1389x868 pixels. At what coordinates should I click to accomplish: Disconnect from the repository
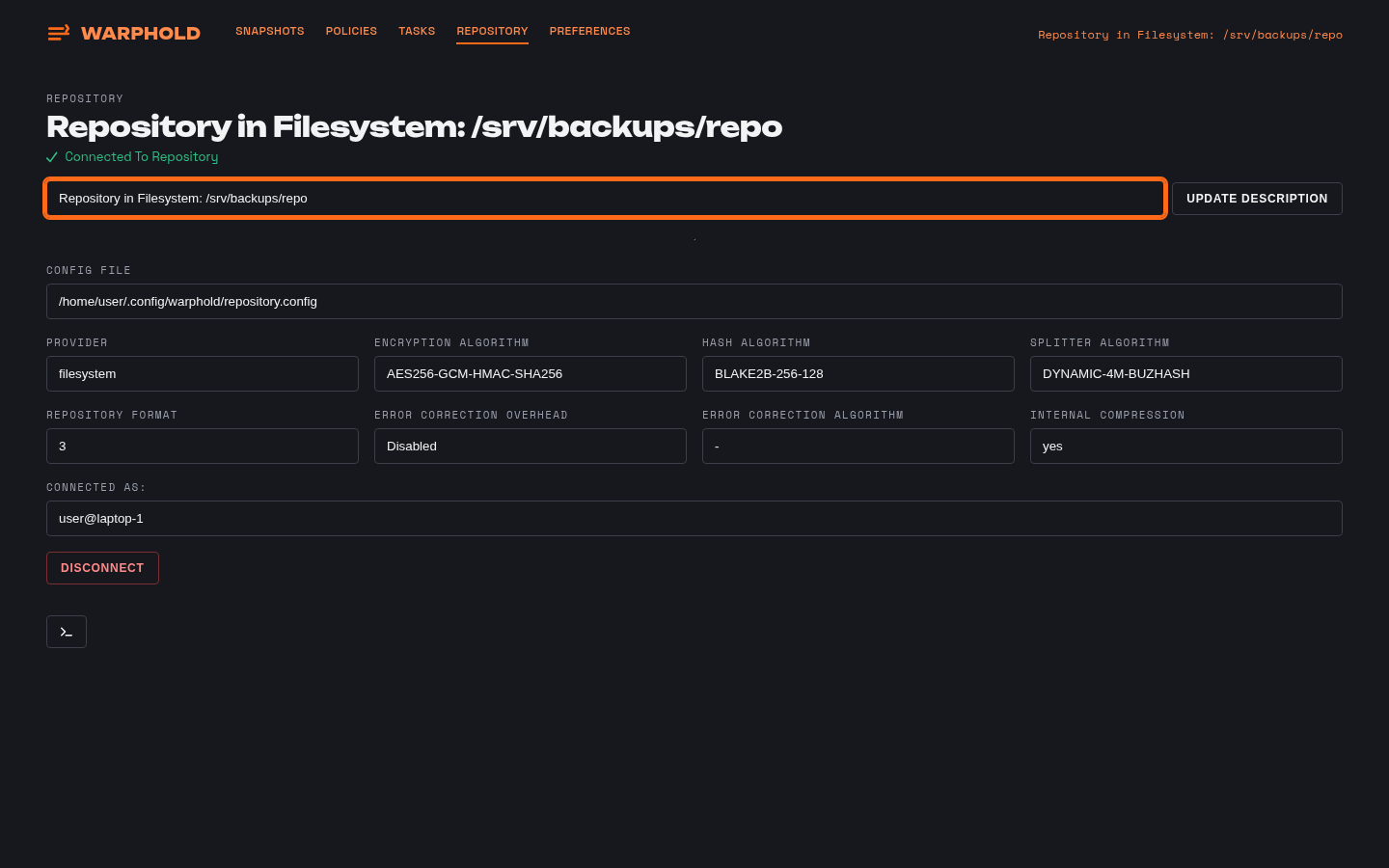(x=102, y=568)
